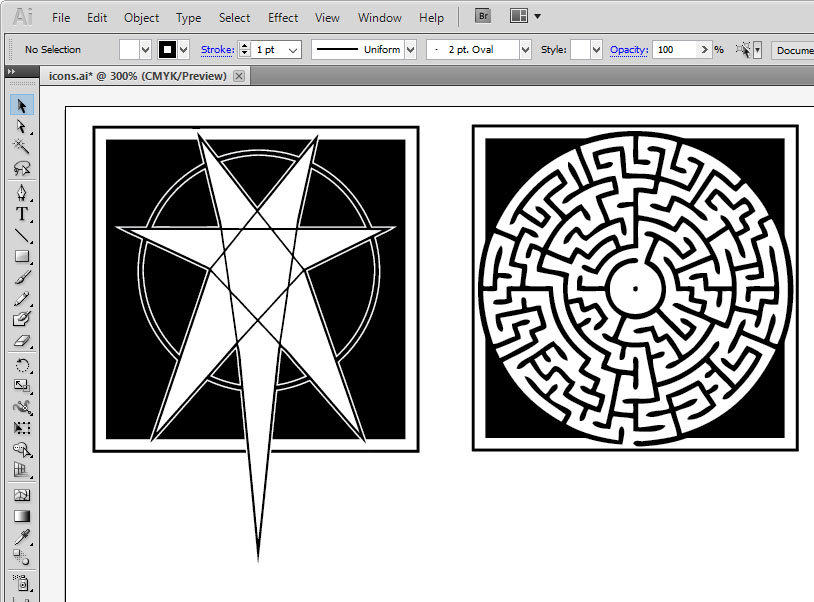Open Adobe Bridge with the Br button
814x602 pixels.
482,17
